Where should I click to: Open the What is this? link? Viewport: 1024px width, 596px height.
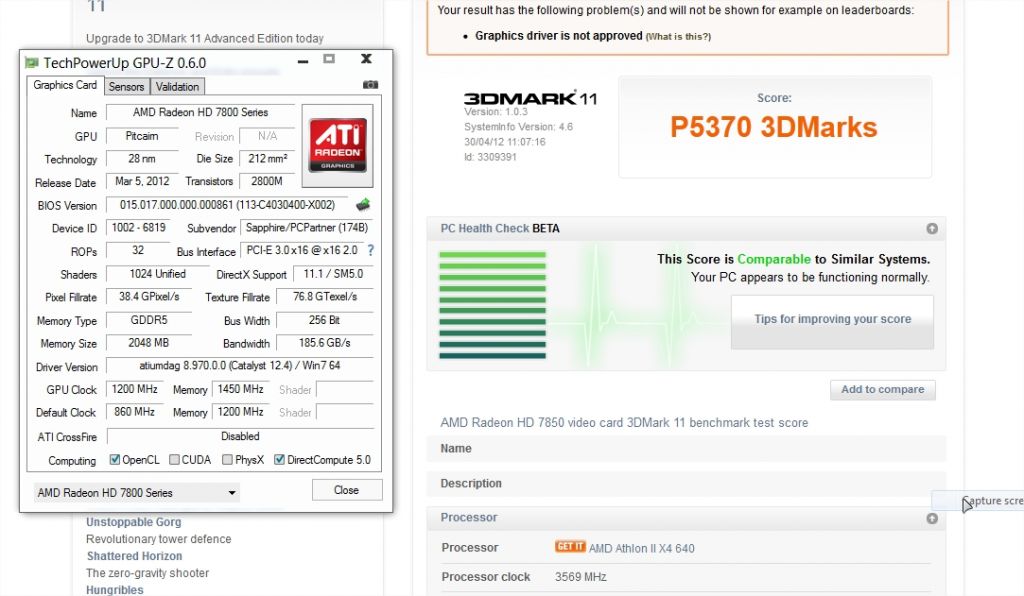[678, 37]
